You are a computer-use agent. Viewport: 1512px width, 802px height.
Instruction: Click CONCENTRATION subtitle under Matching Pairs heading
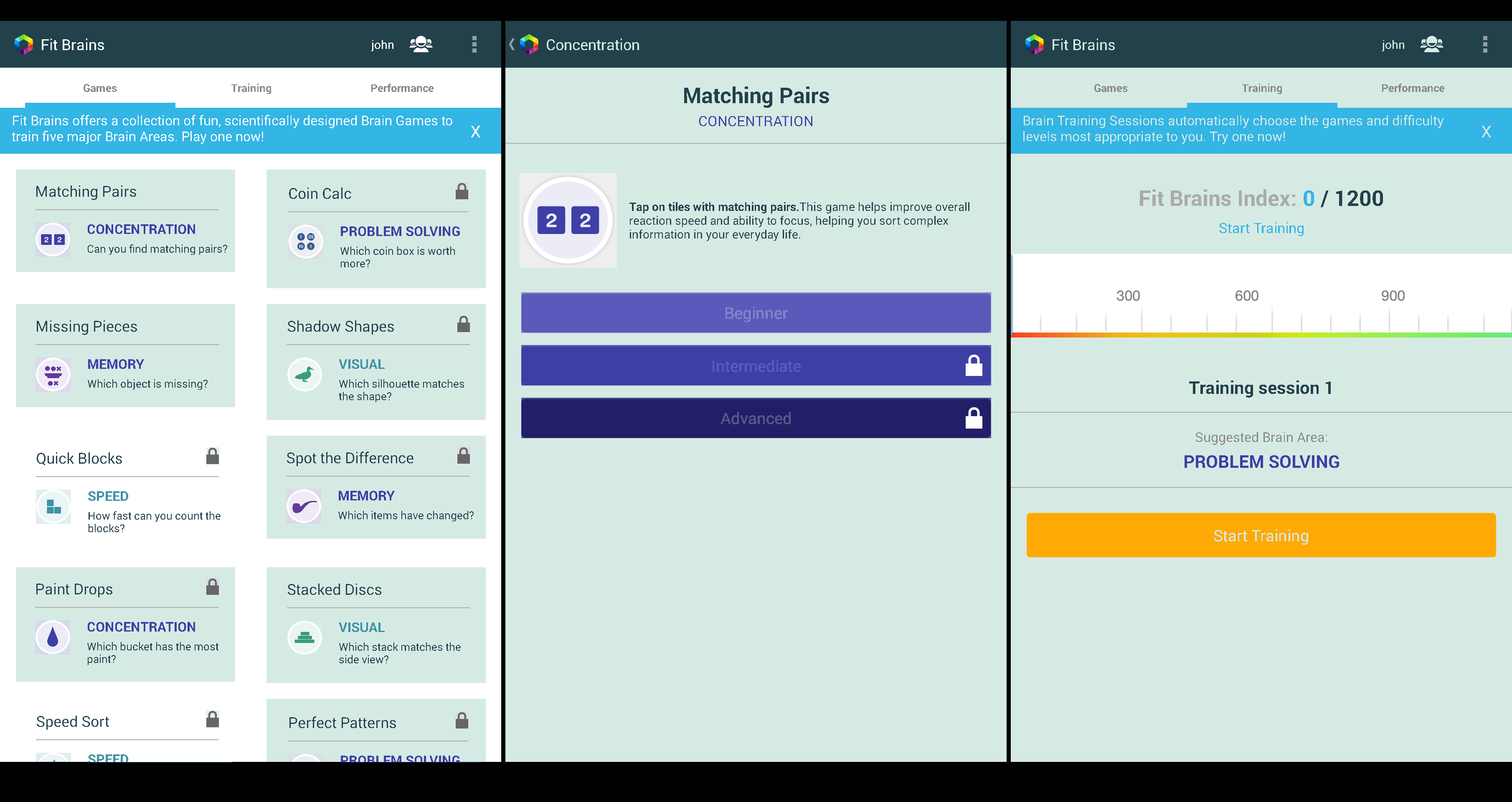point(756,121)
